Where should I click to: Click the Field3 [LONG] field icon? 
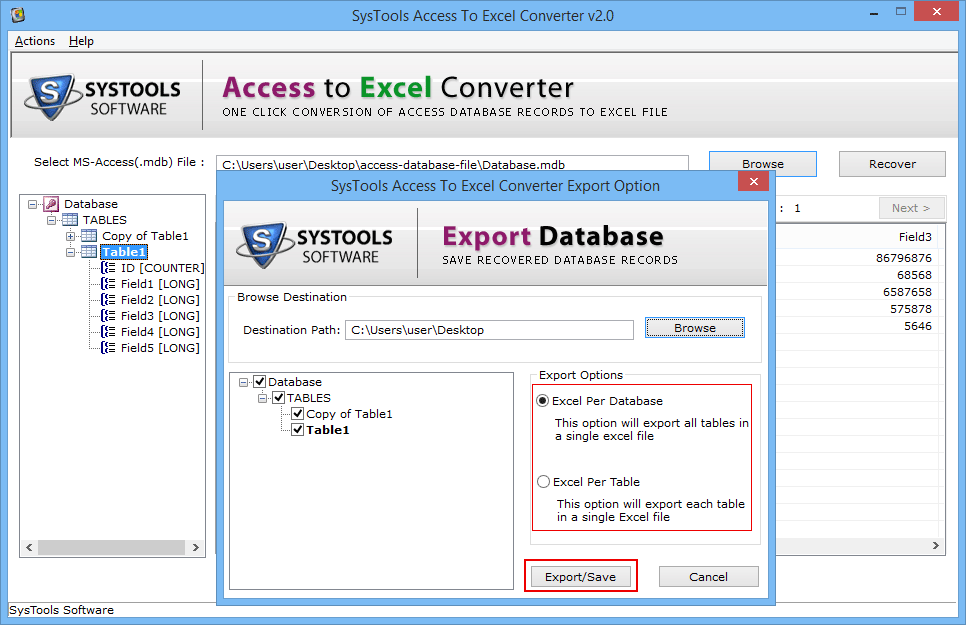pos(108,316)
